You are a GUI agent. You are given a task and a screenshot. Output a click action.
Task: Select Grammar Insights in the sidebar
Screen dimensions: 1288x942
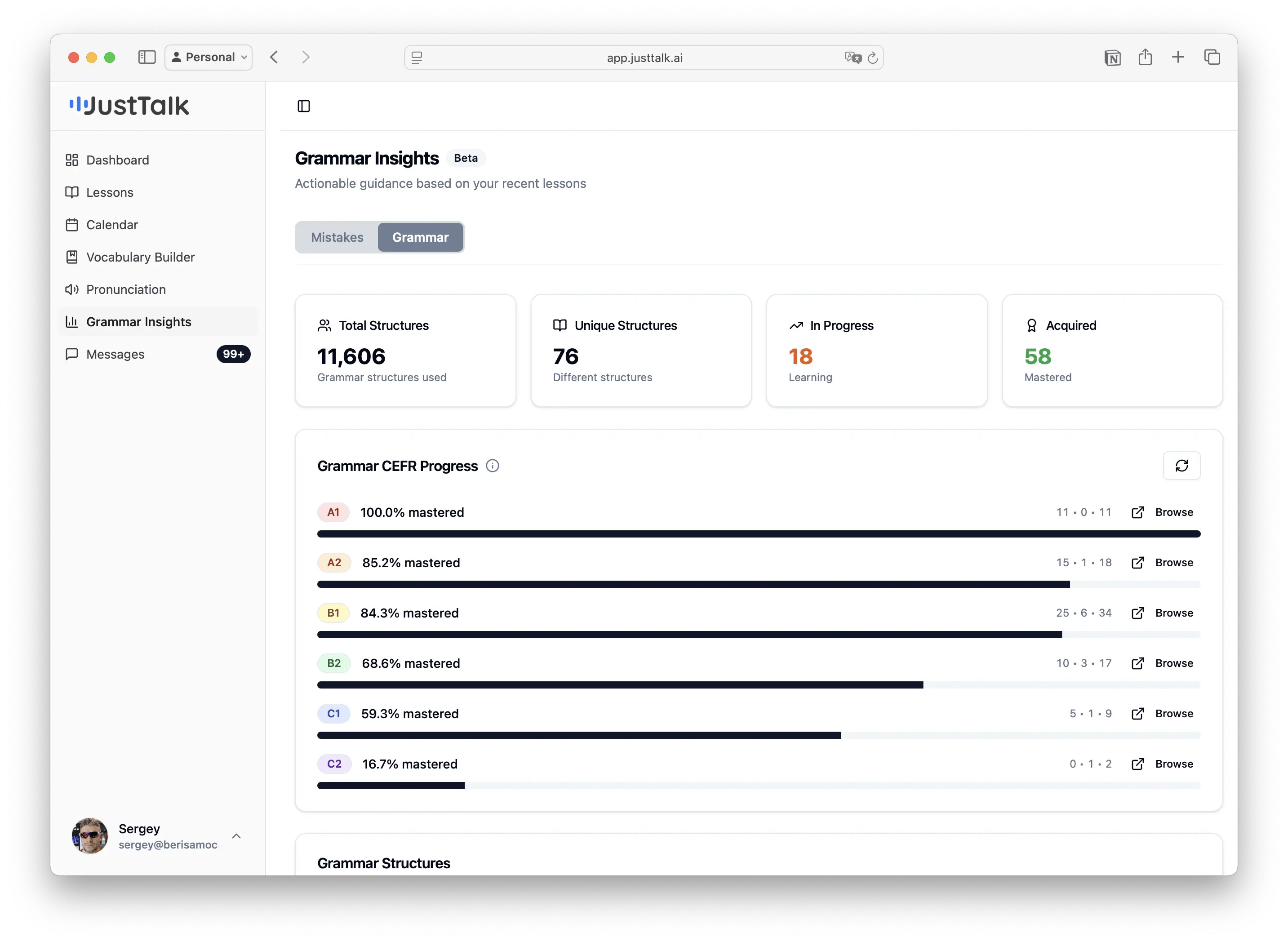coord(158,322)
